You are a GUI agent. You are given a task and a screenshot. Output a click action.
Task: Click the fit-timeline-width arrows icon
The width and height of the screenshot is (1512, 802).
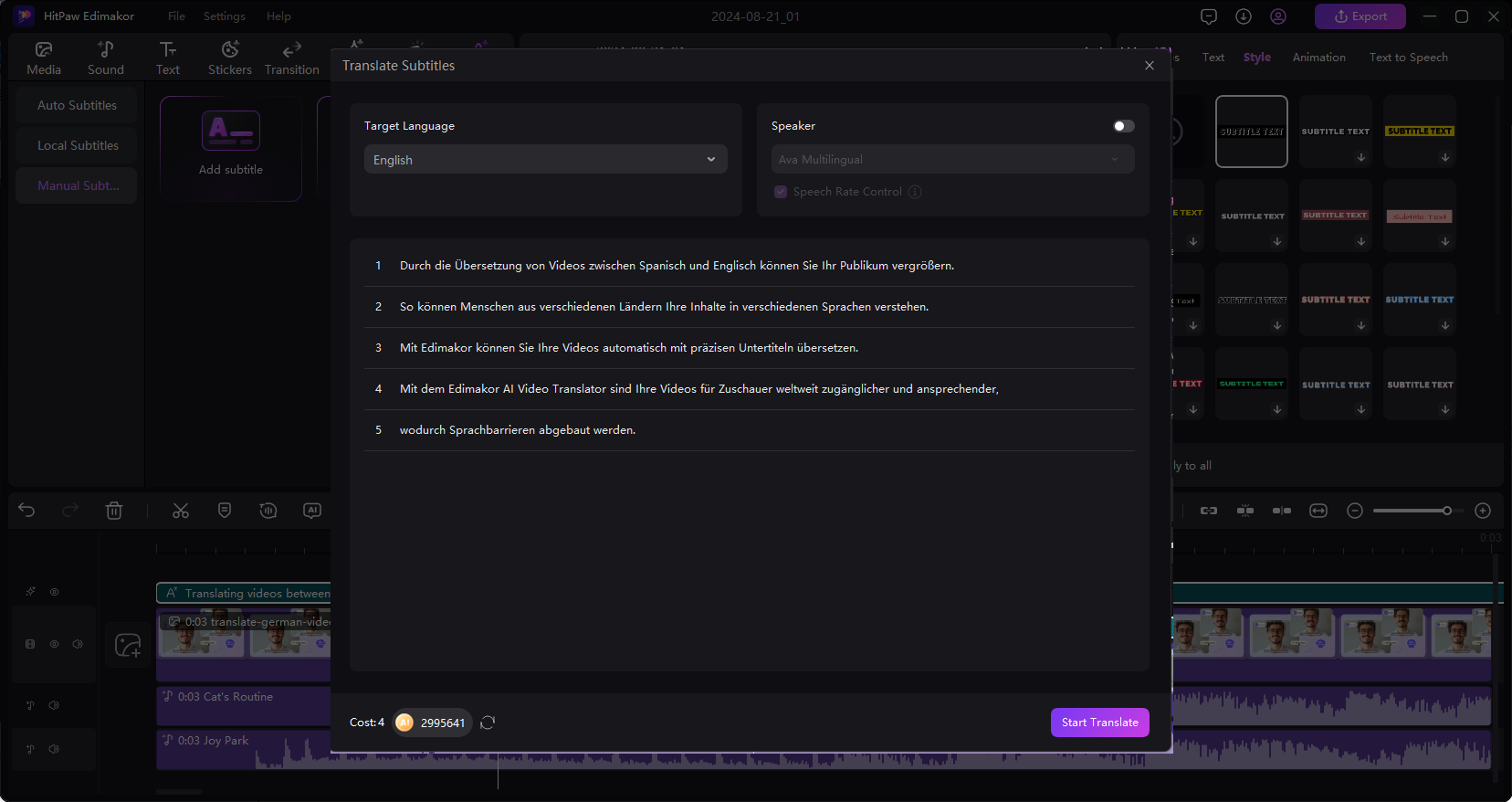[x=1318, y=511]
